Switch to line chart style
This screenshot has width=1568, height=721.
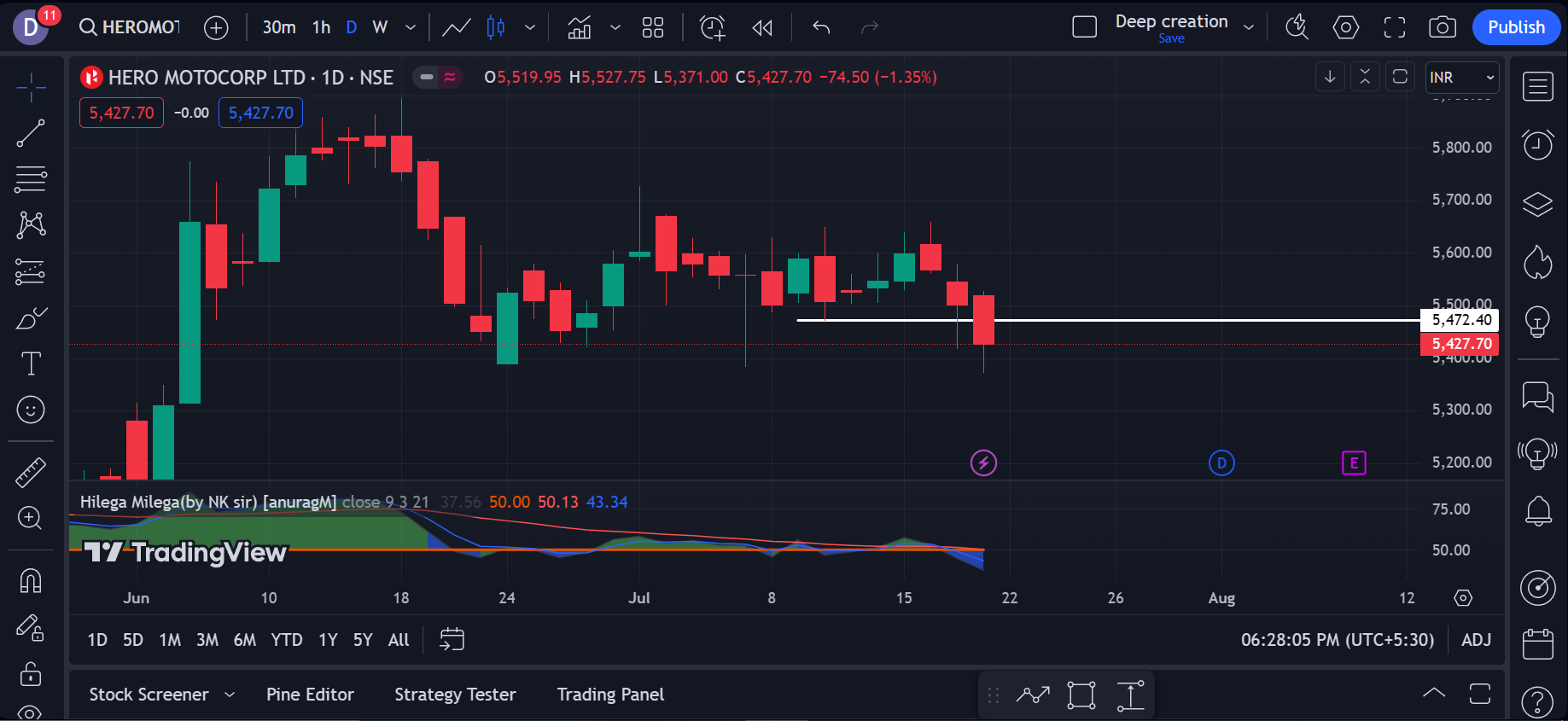pyautogui.click(x=457, y=27)
